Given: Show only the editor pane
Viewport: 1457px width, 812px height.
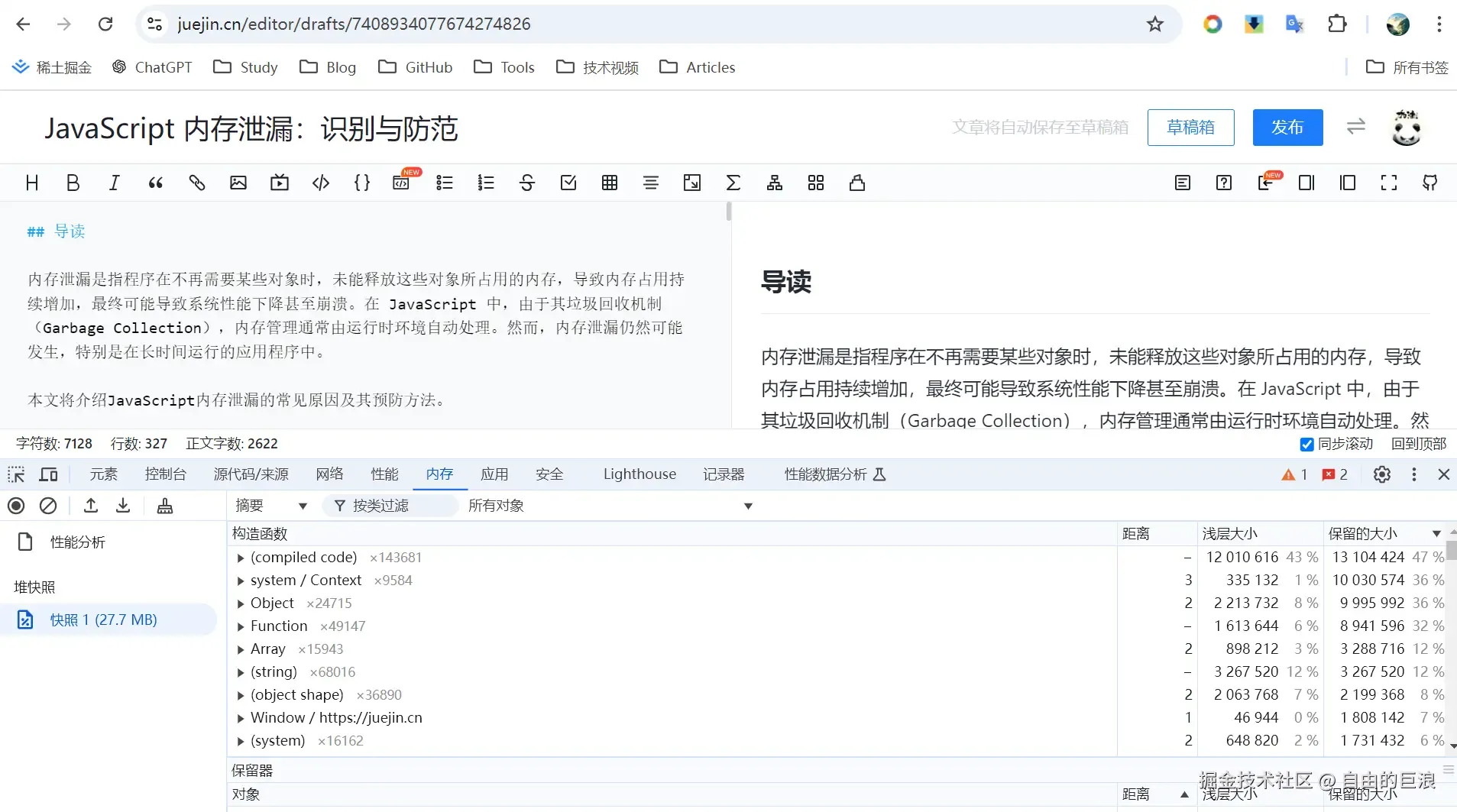Looking at the screenshot, I should click(1306, 183).
